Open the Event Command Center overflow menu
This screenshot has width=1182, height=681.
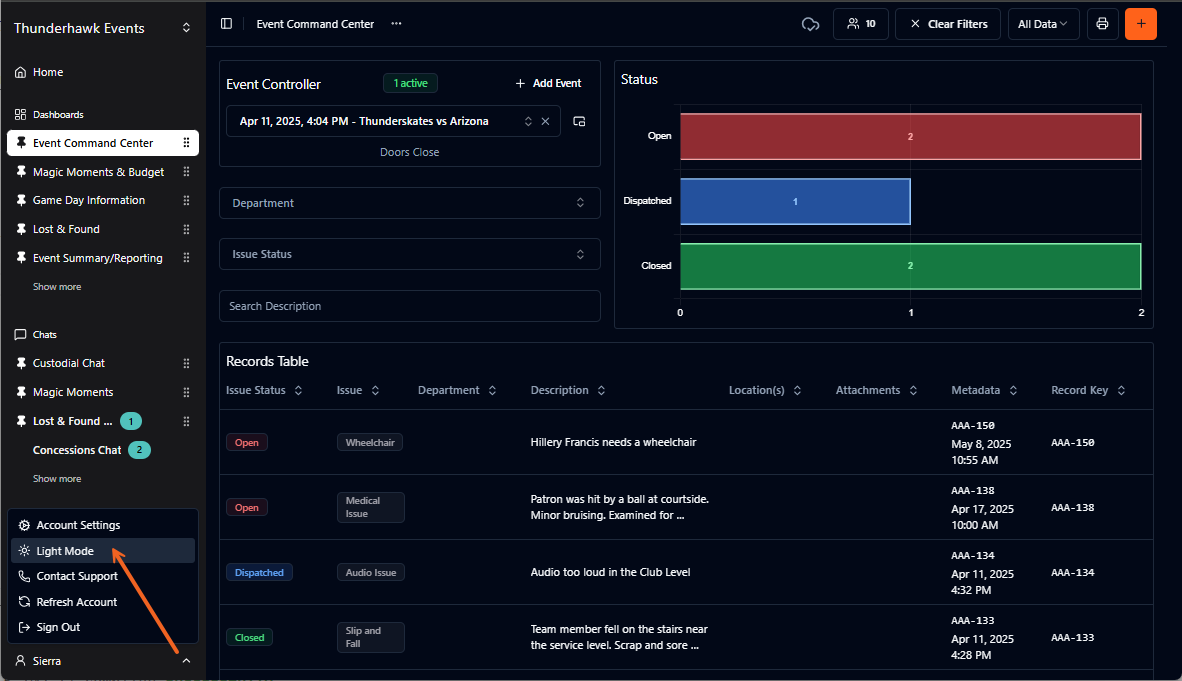coord(396,23)
